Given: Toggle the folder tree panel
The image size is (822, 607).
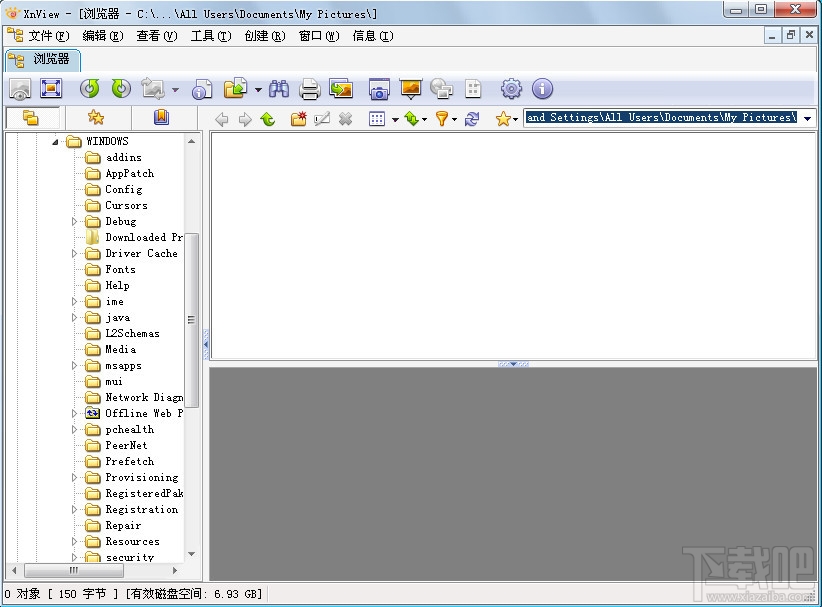Looking at the screenshot, I should [33, 117].
